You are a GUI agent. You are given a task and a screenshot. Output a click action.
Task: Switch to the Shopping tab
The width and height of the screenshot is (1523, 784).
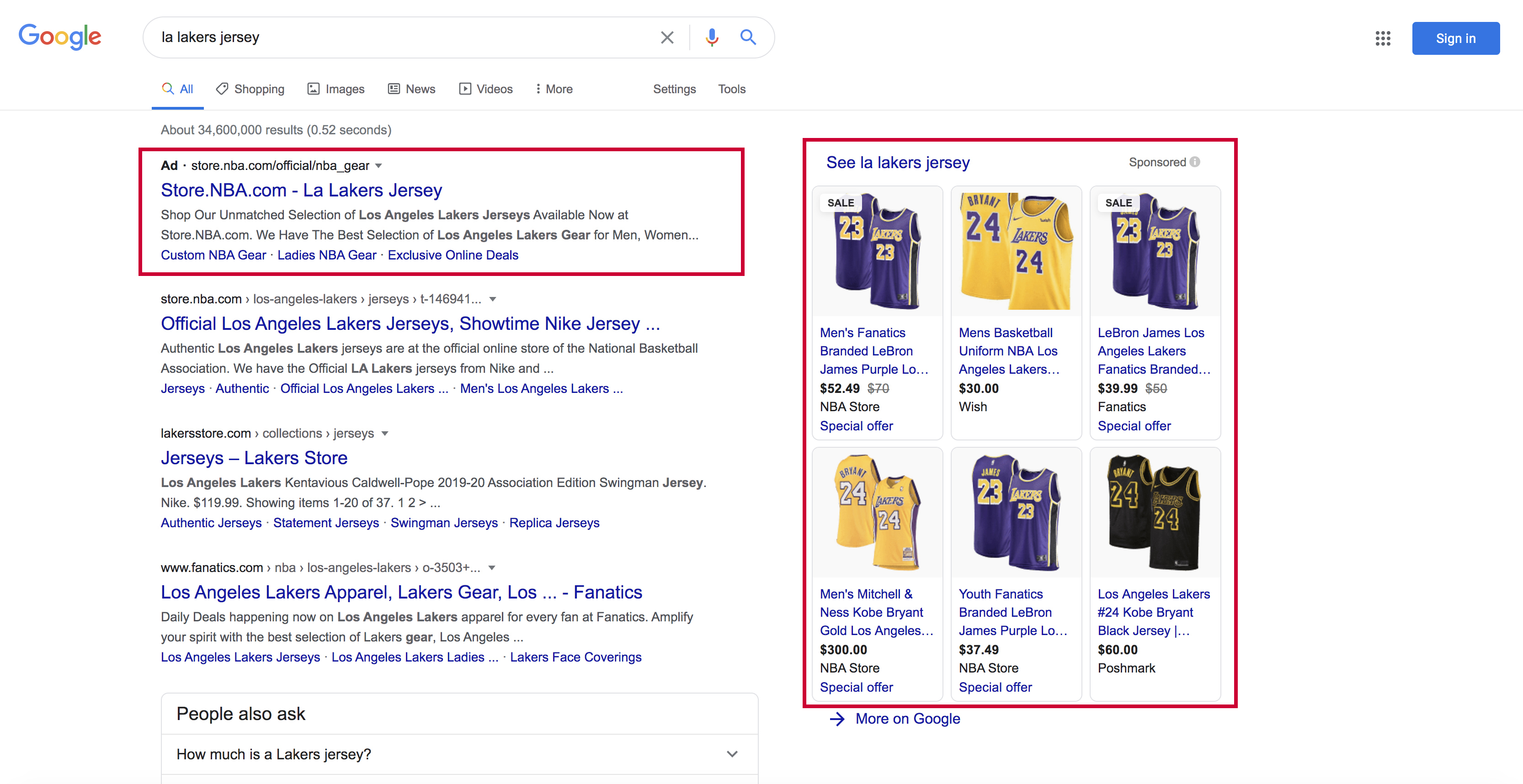(x=250, y=89)
